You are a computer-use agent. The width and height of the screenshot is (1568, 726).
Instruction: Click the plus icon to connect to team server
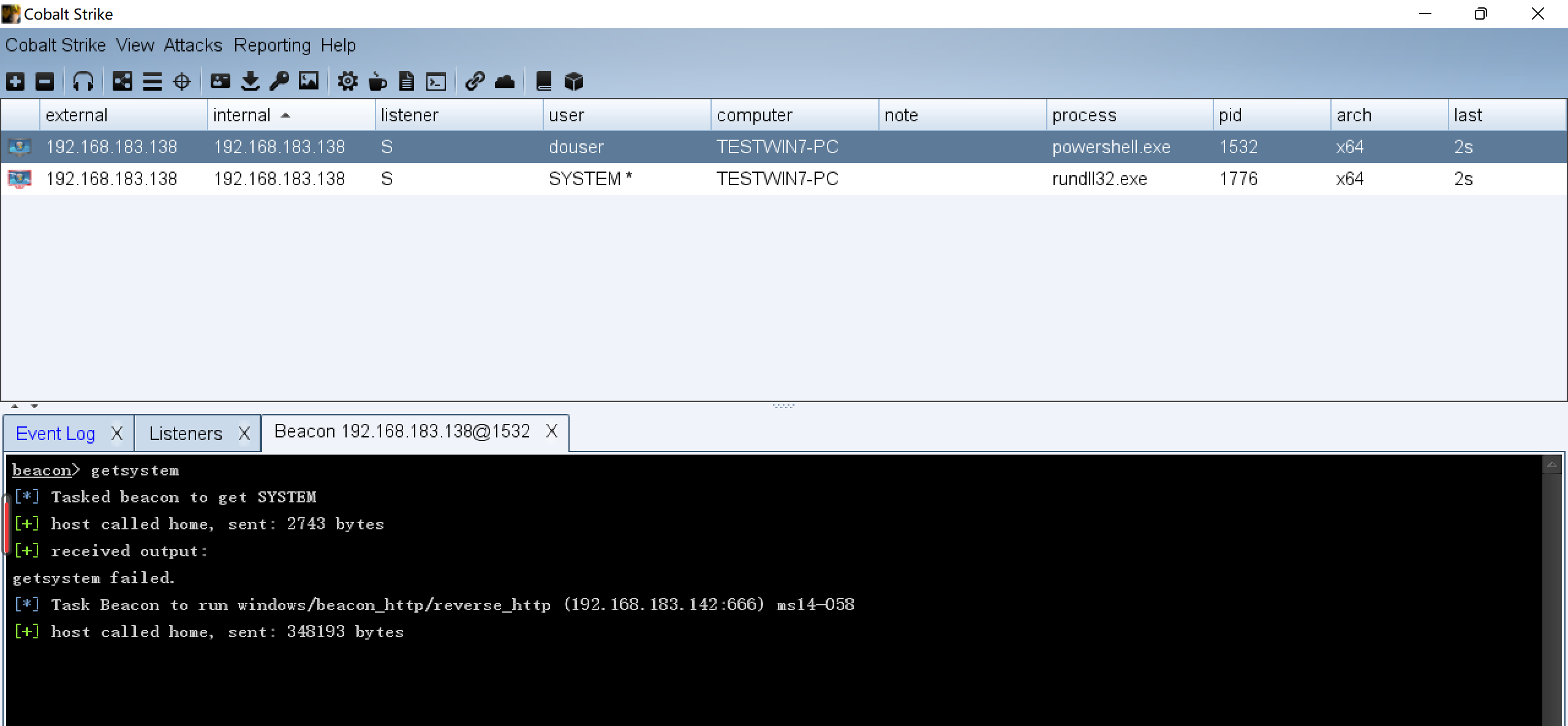click(15, 81)
